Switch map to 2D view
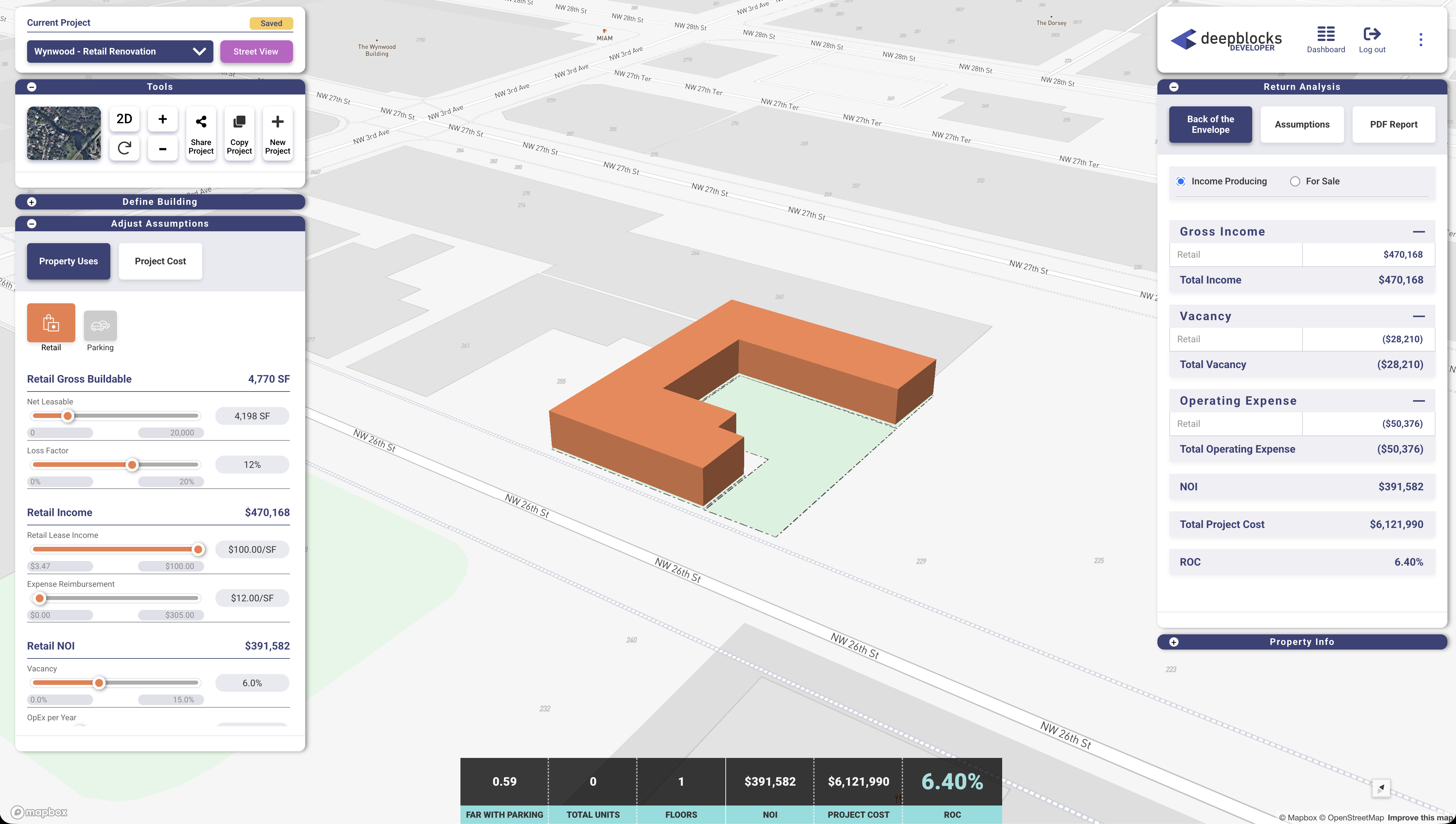This screenshot has width=1456, height=824. coord(125,119)
